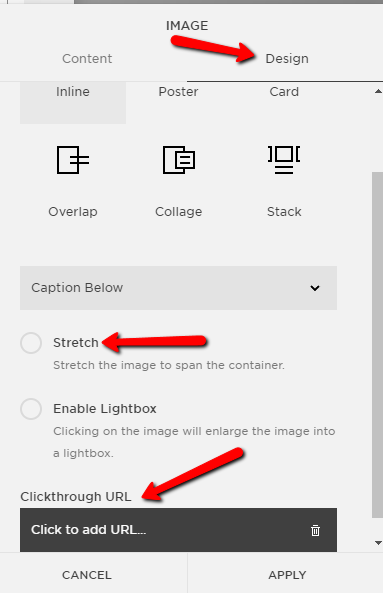Toggle the Enable Lightbox option
The image size is (383, 593).
pos(31,409)
